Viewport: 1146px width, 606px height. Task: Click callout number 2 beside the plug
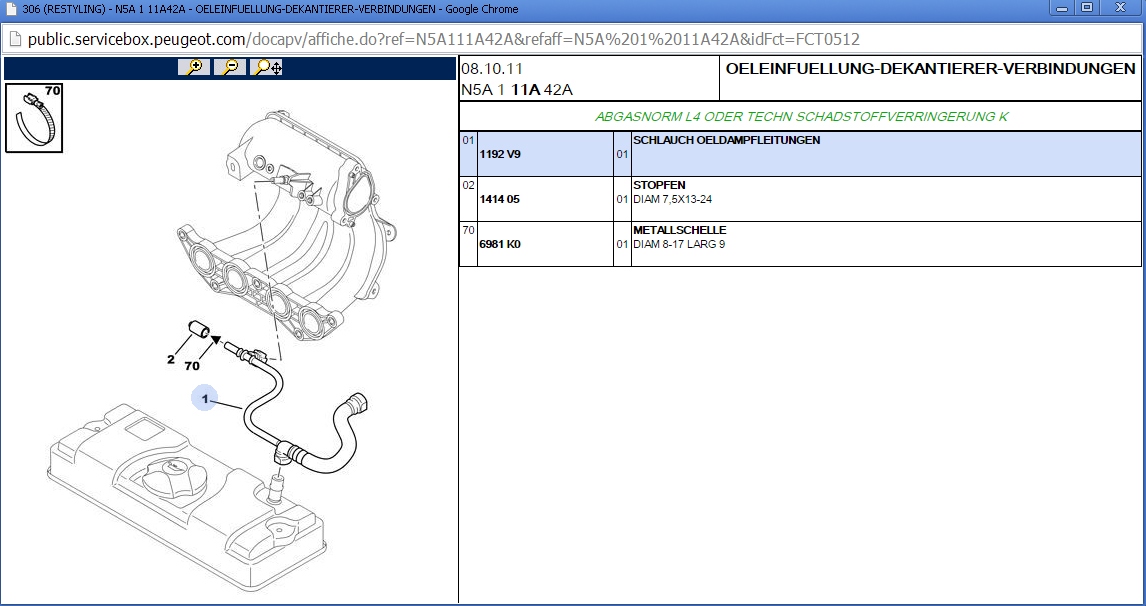[x=170, y=359]
